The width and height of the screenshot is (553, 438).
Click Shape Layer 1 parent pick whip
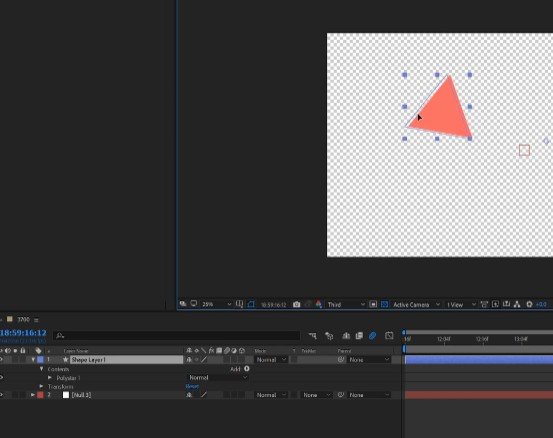341,360
